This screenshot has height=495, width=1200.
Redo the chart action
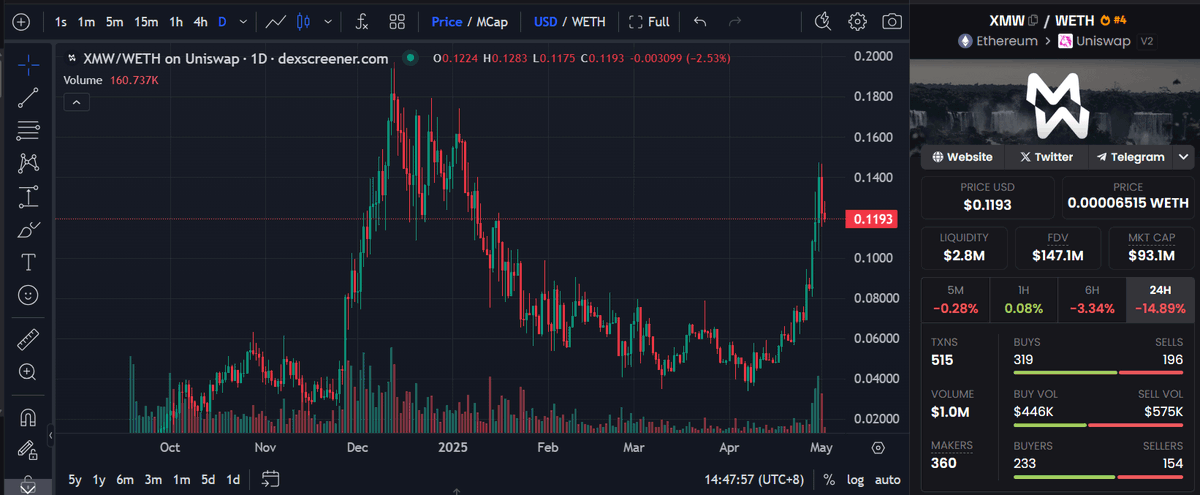coord(735,21)
